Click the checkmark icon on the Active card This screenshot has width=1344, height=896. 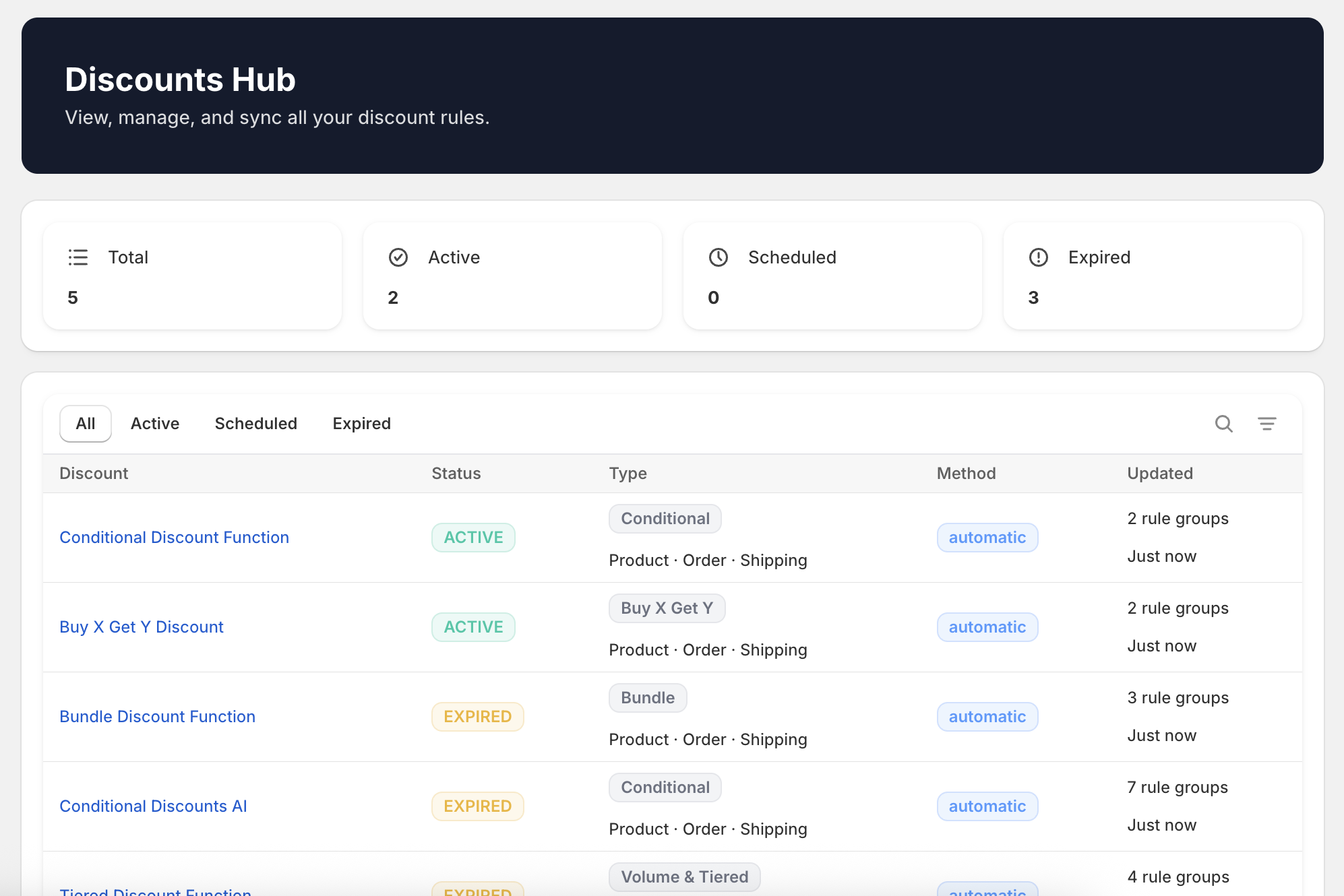point(398,257)
